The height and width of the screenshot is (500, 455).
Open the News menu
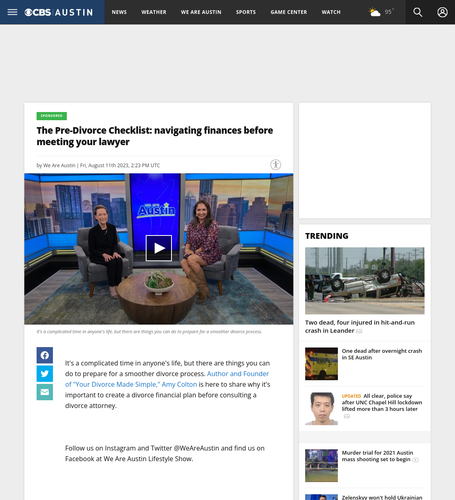click(x=119, y=12)
